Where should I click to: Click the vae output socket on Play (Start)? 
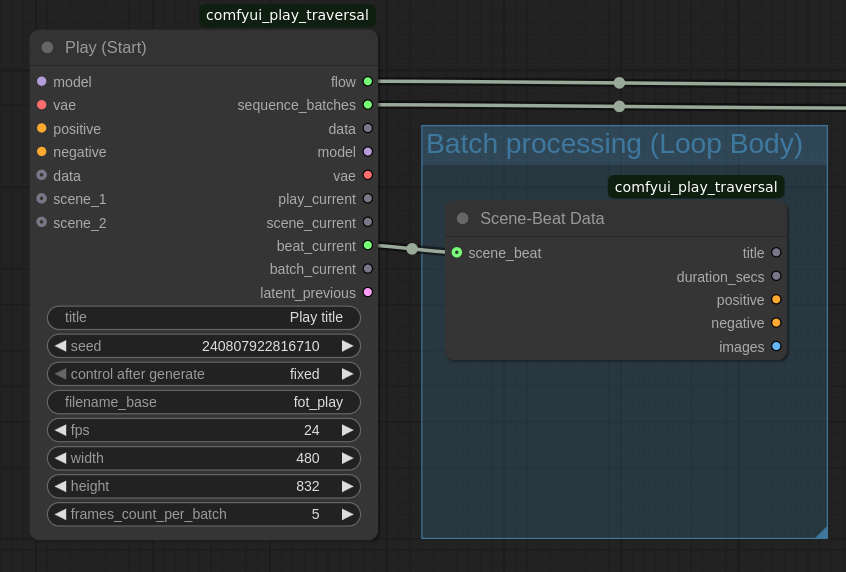pyautogui.click(x=368, y=175)
